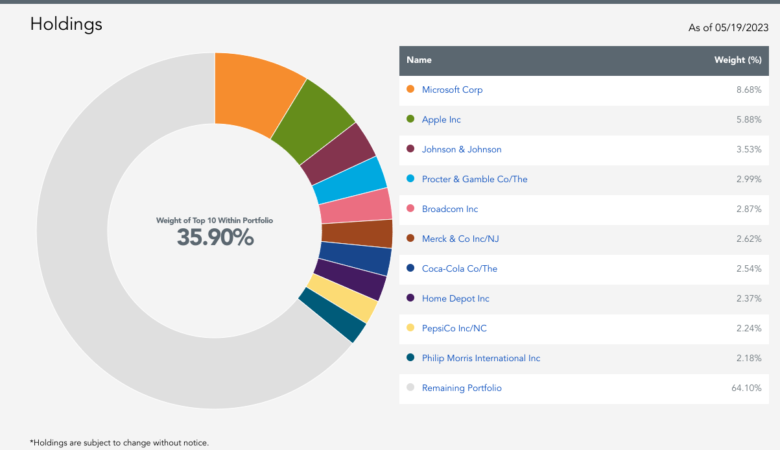Viewport: 780px width, 450px height.
Task: Click the 2.87% weight value
Action: click(x=749, y=209)
